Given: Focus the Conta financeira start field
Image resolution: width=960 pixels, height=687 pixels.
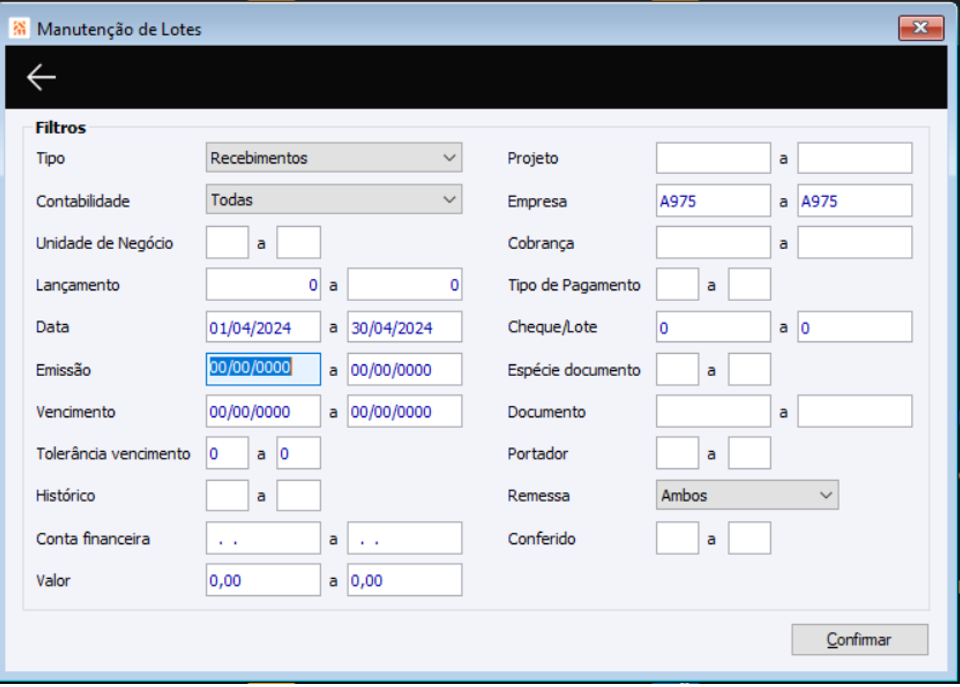Looking at the screenshot, I should click(263, 538).
